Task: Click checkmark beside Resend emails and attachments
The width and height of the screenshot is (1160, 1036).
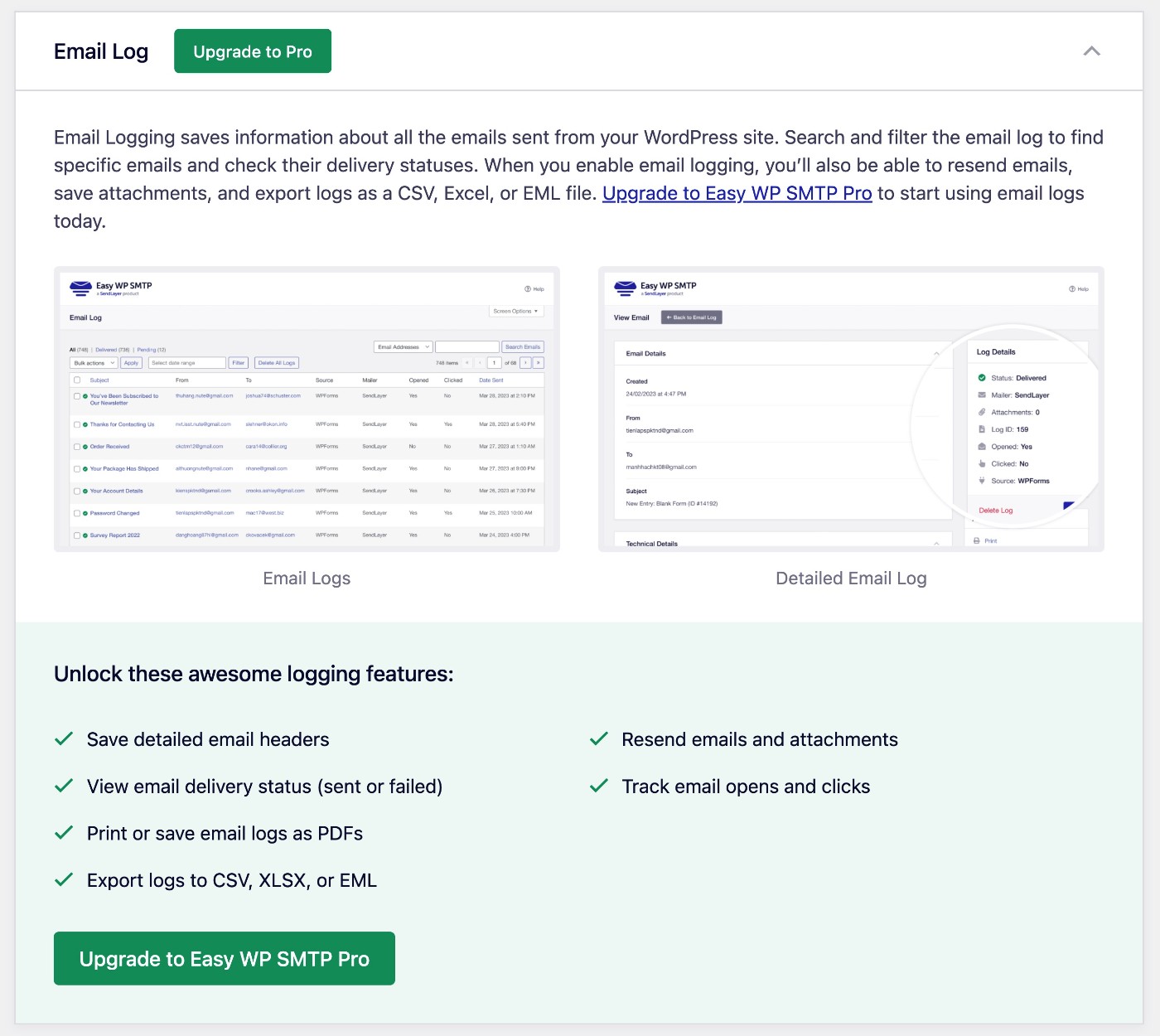Action: [599, 738]
